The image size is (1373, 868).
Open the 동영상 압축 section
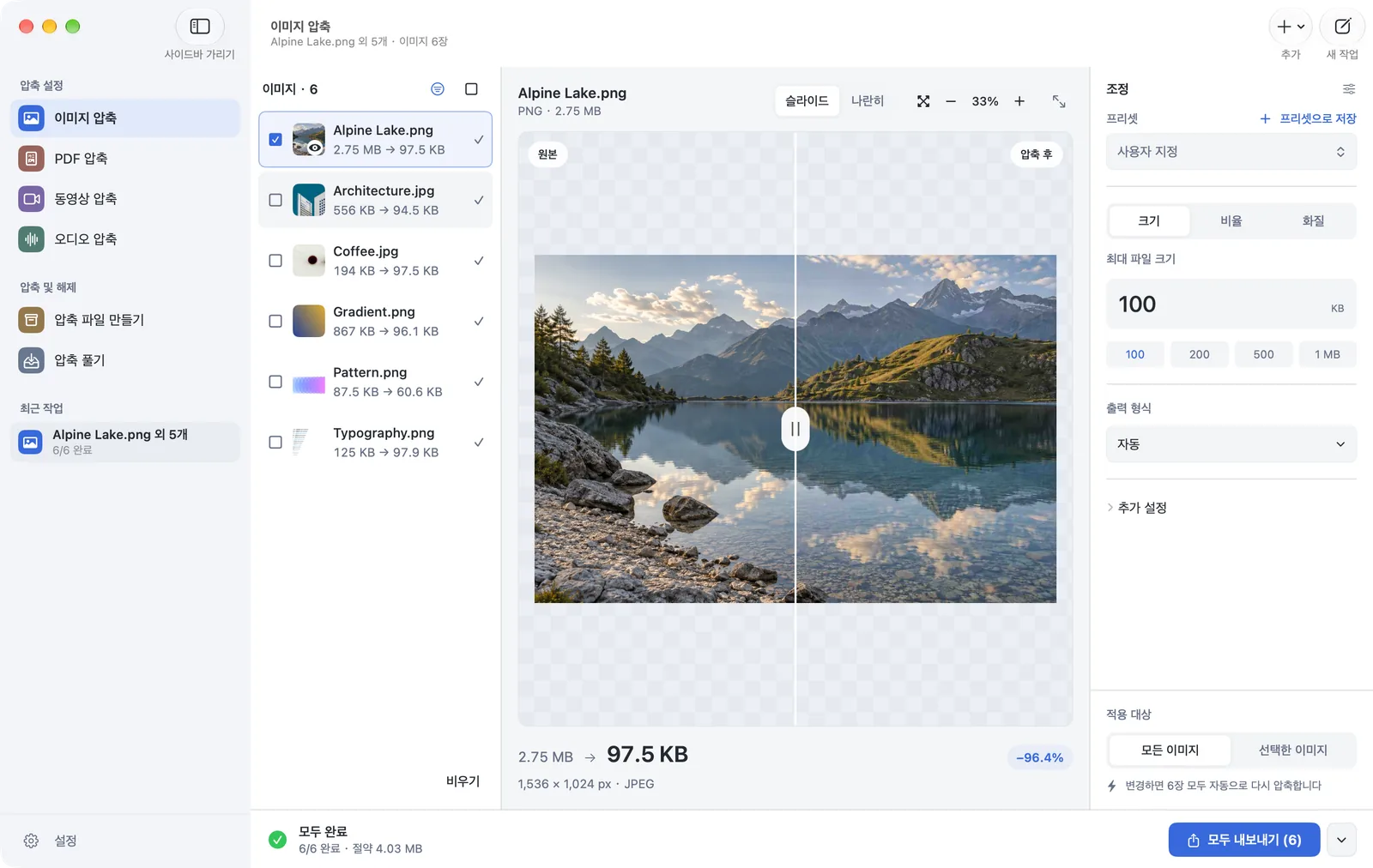[x=125, y=199]
